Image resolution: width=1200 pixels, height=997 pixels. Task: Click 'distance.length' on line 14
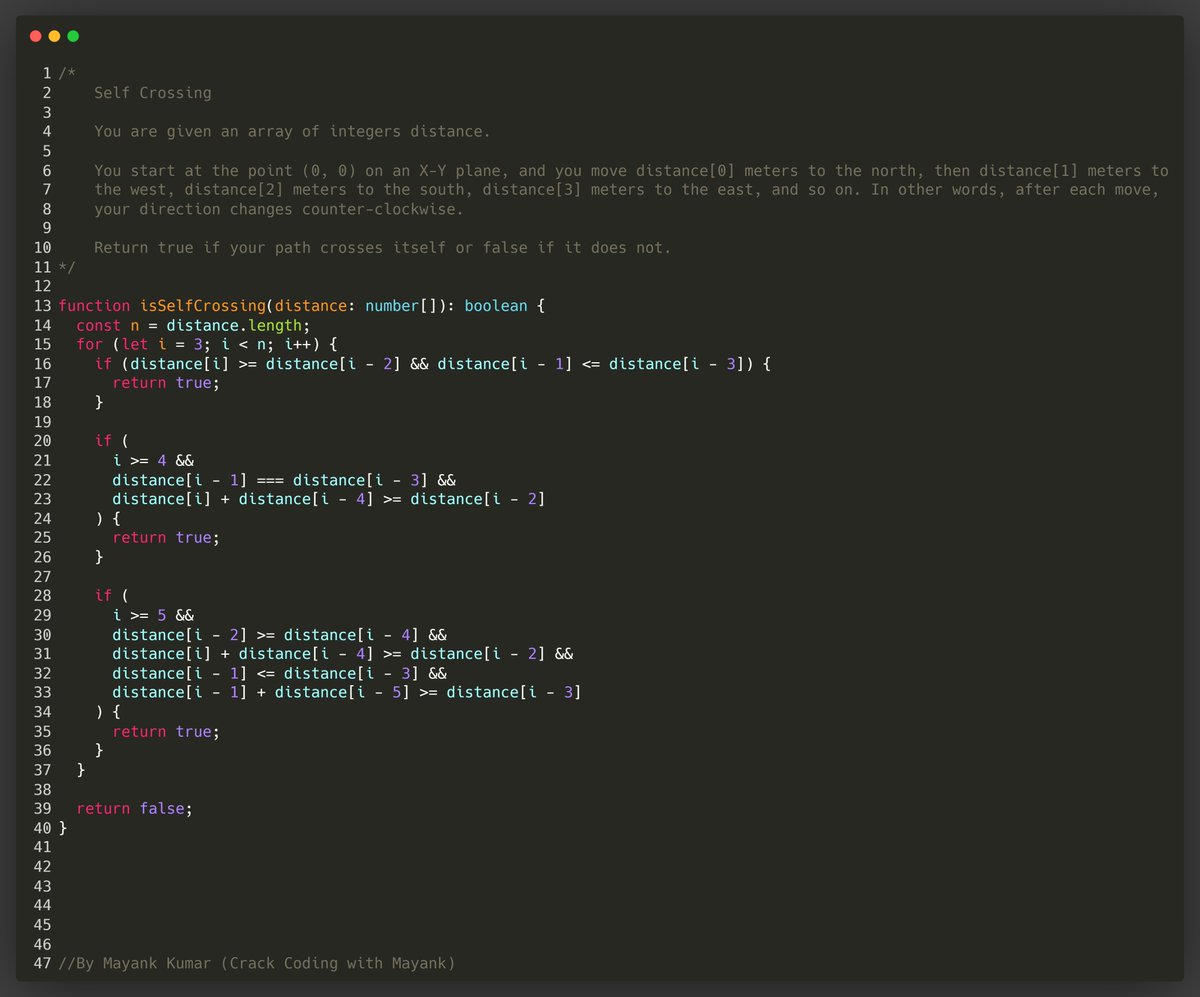(x=235, y=325)
